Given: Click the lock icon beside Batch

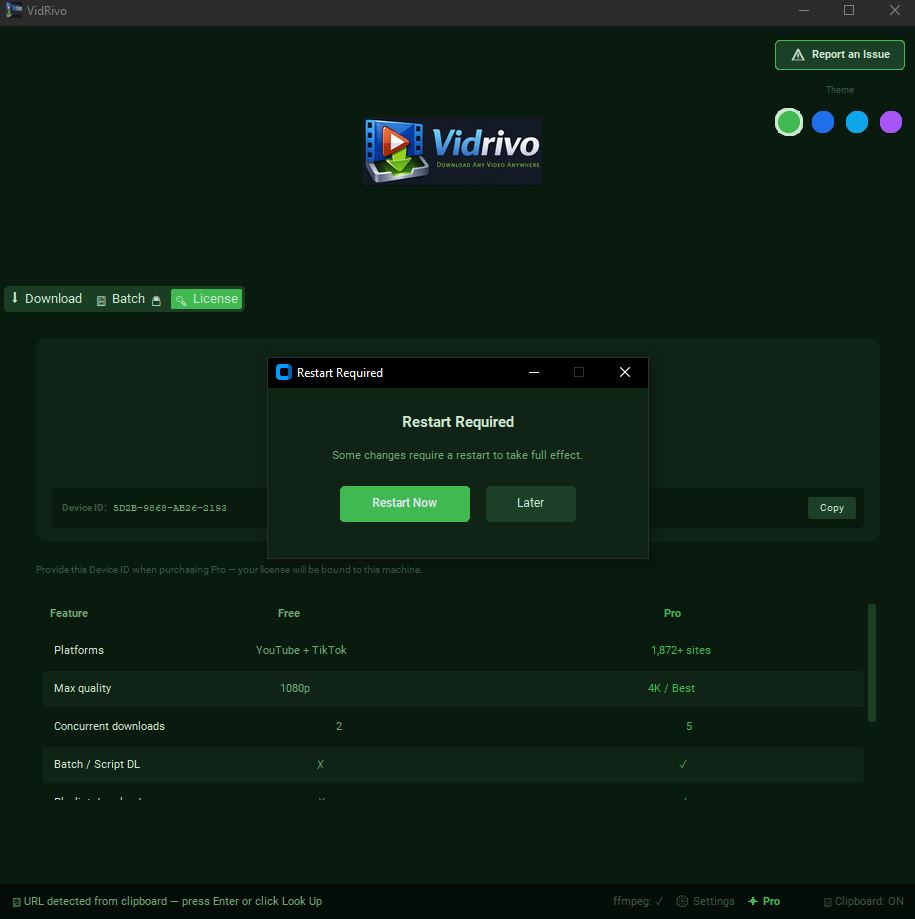Looking at the screenshot, I should click(x=156, y=301).
